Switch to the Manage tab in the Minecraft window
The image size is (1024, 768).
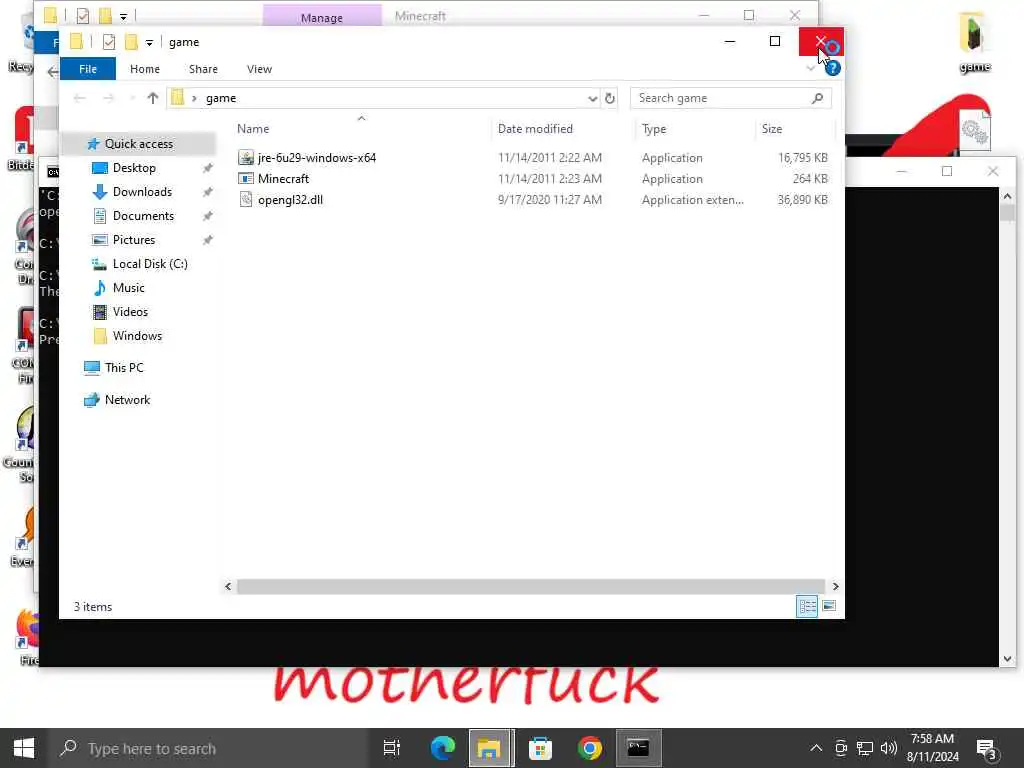pos(322,17)
